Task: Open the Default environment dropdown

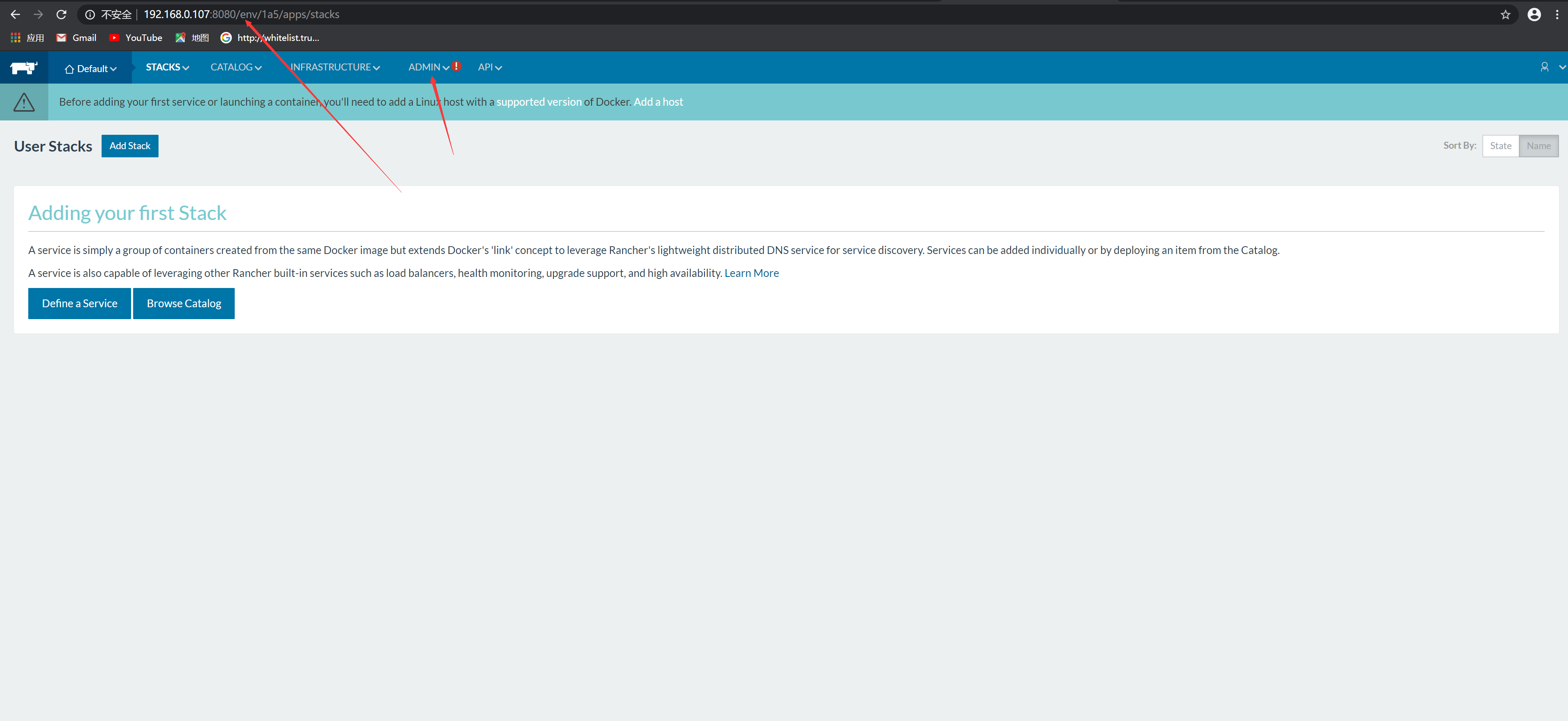Action: point(90,68)
